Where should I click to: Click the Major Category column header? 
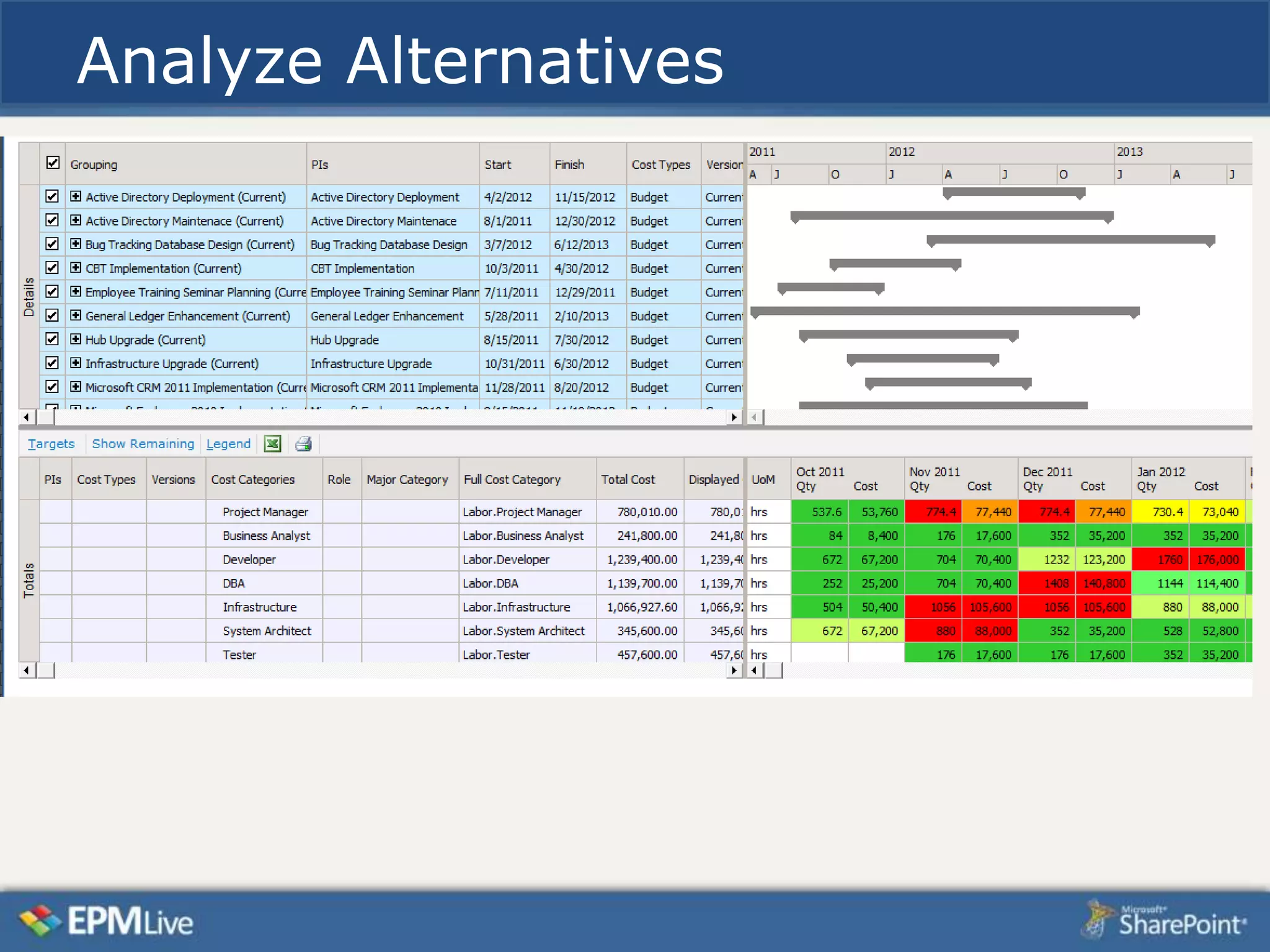(x=410, y=479)
